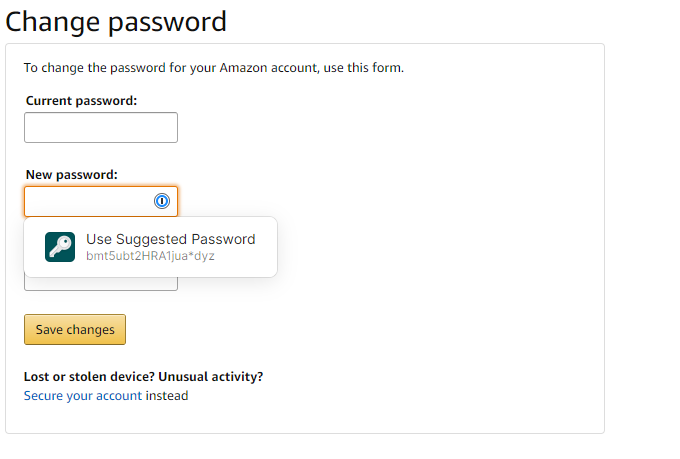Open the 1Password icon in New password field
The height and width of the screenshot is (459, 680).
pyautogui.click(x=162, y=201)
